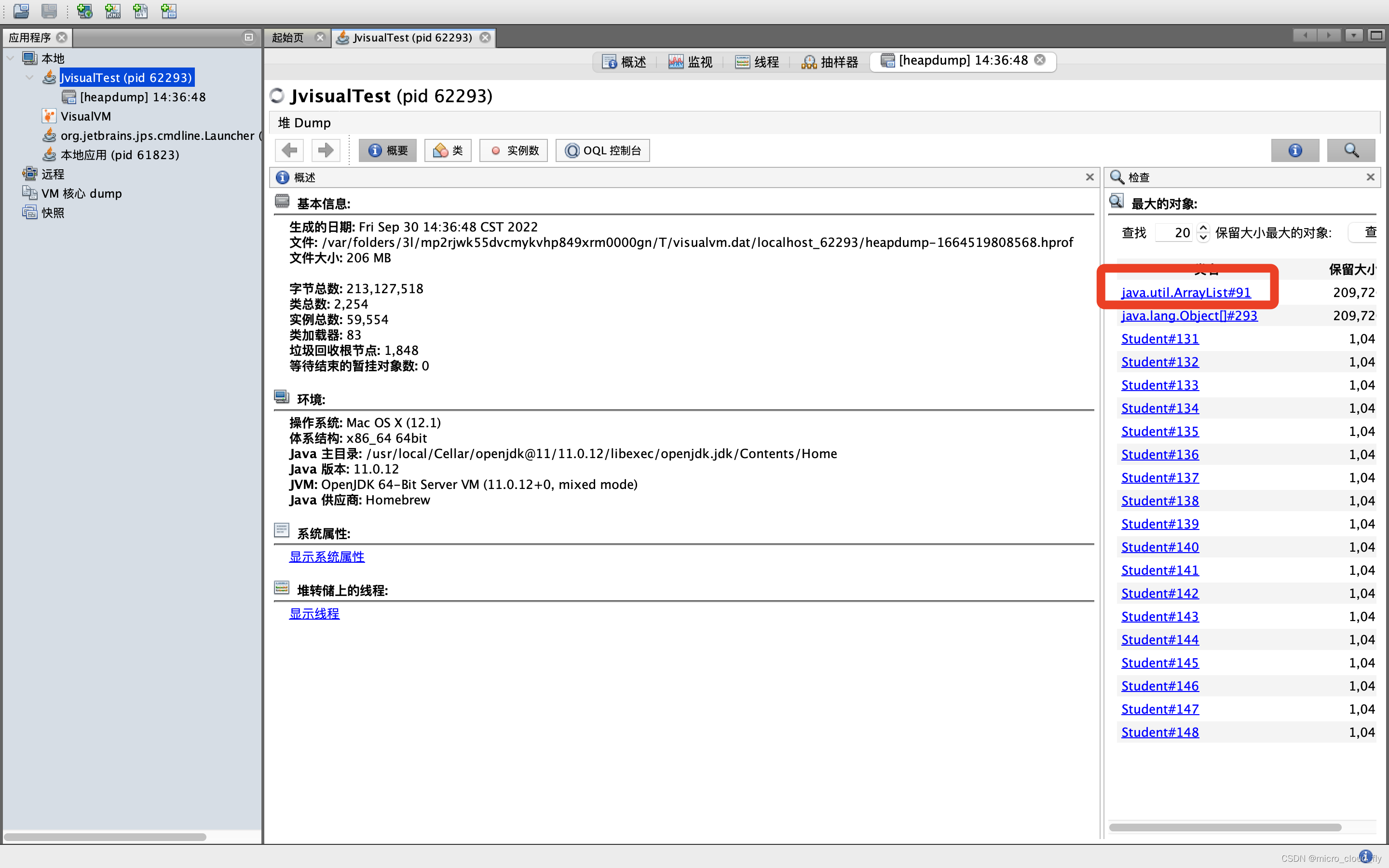This screenshot has height=868, width=1389.
Task: Open the 监视 subtab
Action: 690,61
